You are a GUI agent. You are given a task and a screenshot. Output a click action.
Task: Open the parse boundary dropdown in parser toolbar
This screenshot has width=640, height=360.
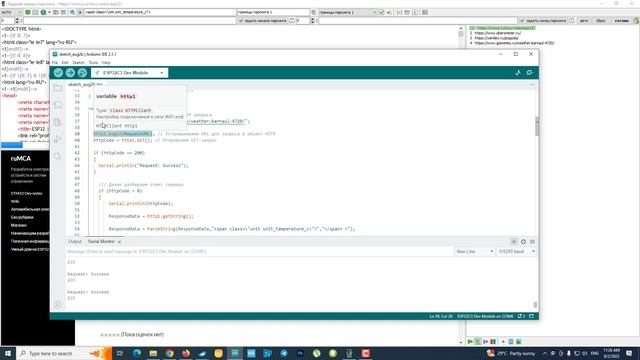pyautogui.click(x=348, y=12)
